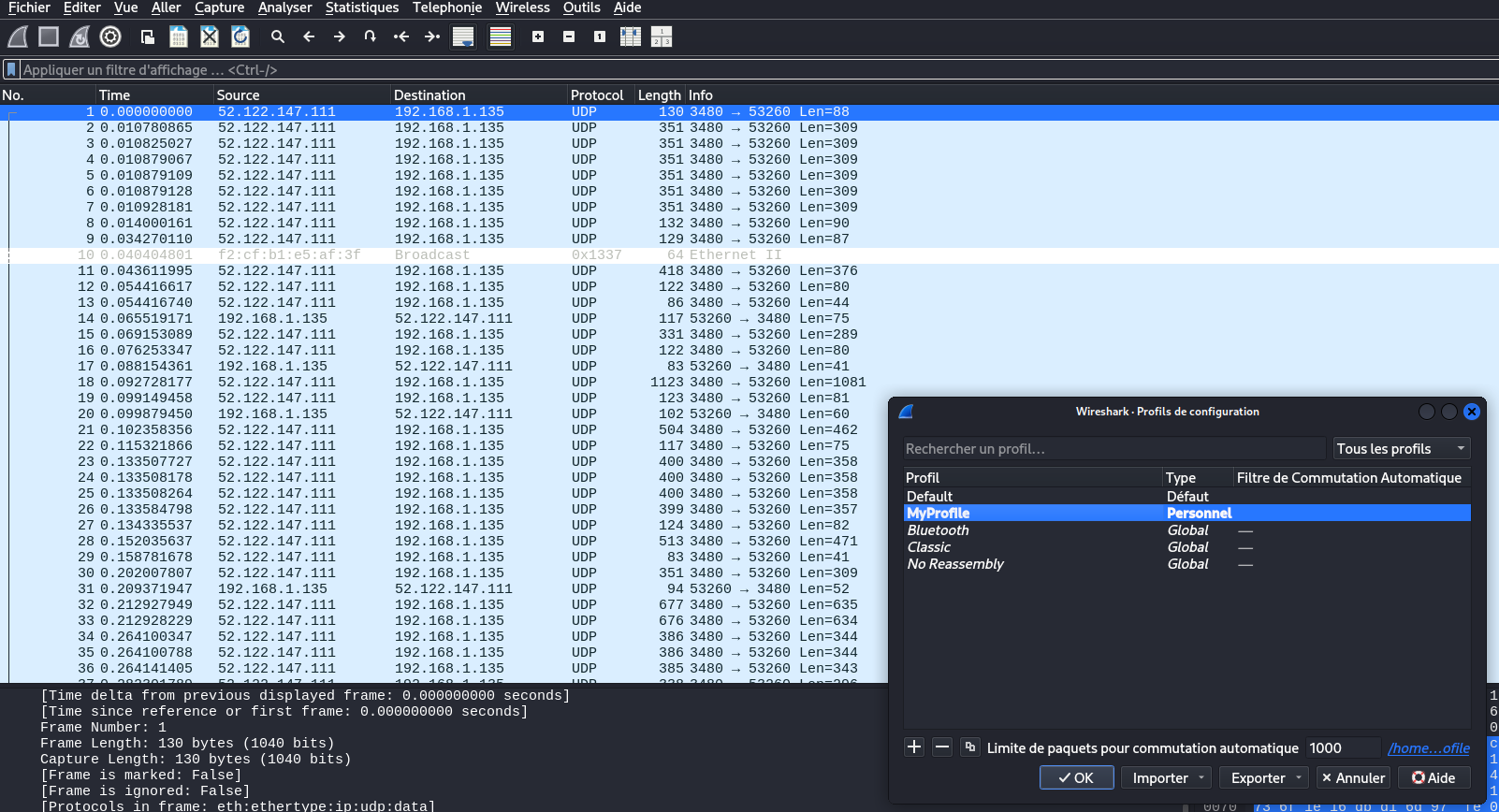Add a new profile with plus button
This screenshot has width=1499, height=812.
pos(915,747)
